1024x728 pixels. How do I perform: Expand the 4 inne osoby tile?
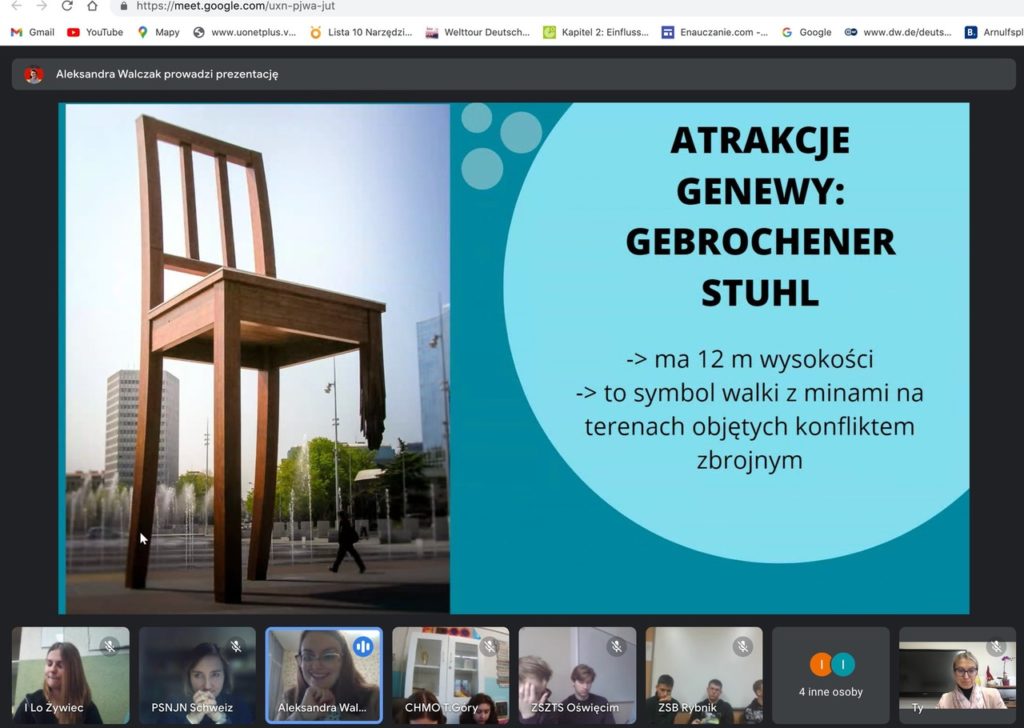click(x=830, y=675)
